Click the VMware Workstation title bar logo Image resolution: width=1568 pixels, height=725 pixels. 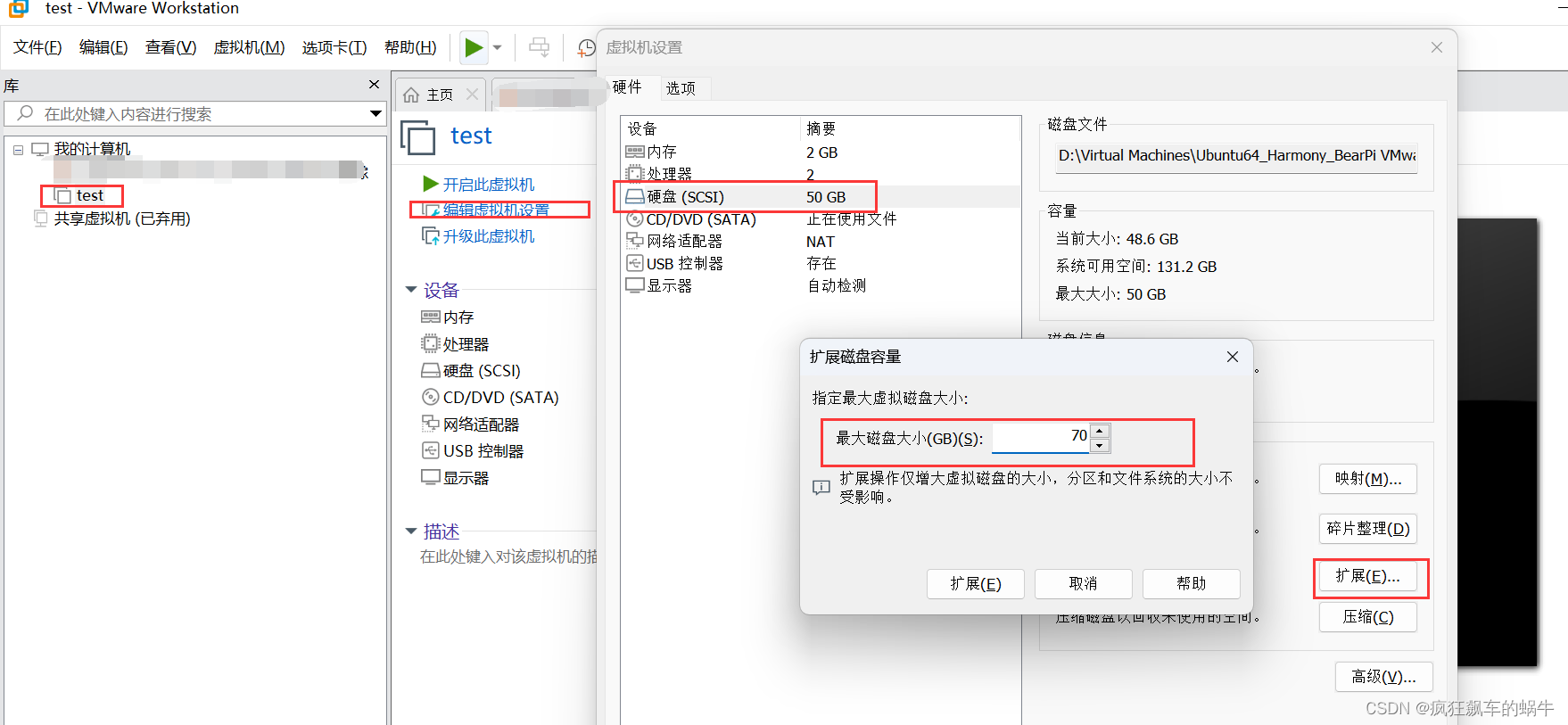click(x=18, y=8)
